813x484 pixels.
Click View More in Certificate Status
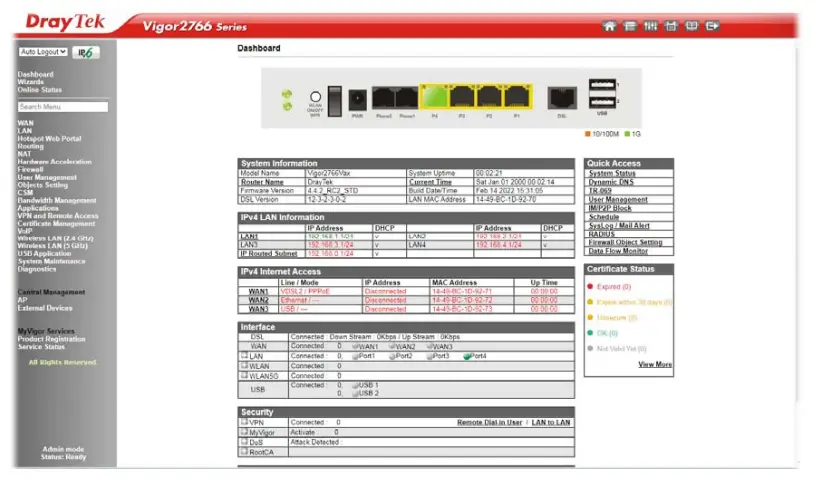coord(655,365)
